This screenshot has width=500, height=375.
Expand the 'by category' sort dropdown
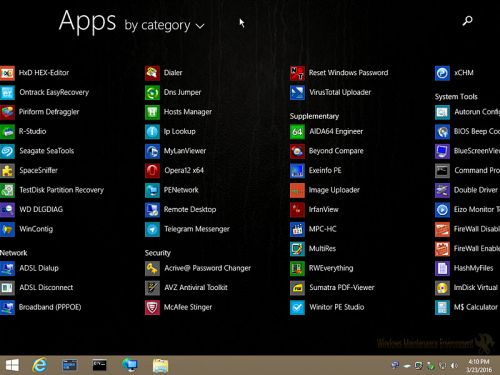pos(164,26)
